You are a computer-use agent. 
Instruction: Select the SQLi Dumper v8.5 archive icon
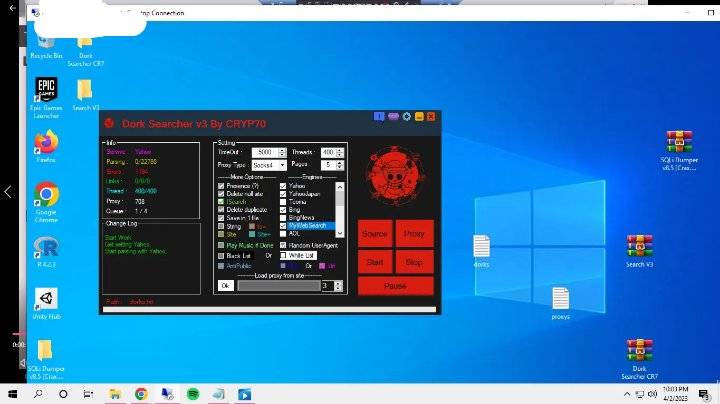coord(679,151)
